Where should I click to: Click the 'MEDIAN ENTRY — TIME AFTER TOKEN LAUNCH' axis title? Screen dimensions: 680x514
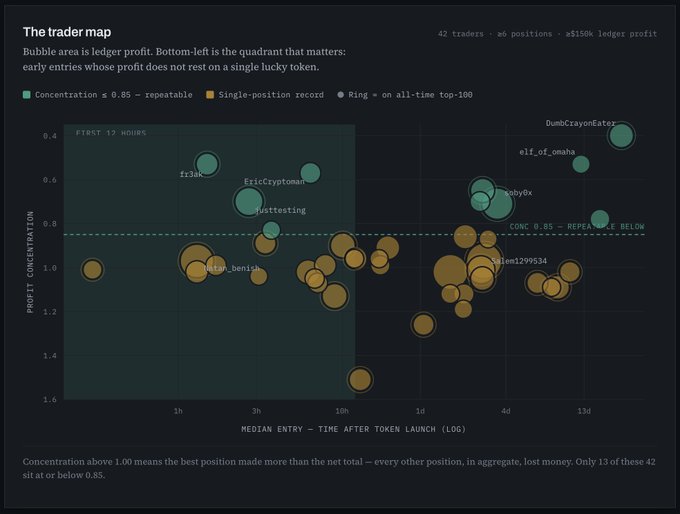353,429
